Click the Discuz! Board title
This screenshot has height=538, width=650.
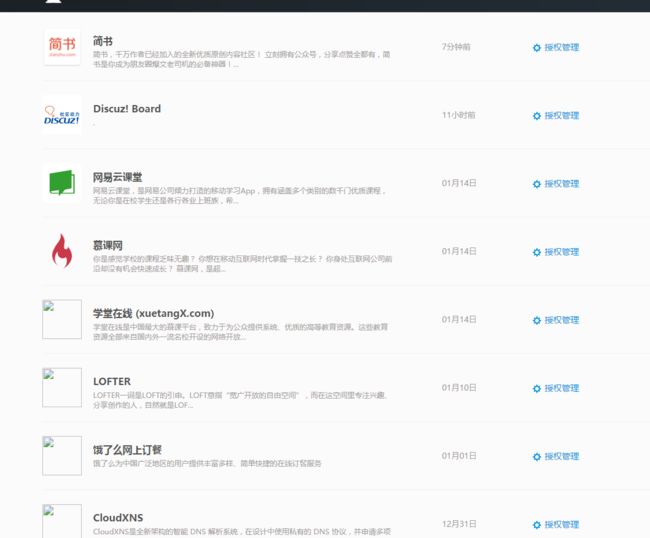(127, 109)
